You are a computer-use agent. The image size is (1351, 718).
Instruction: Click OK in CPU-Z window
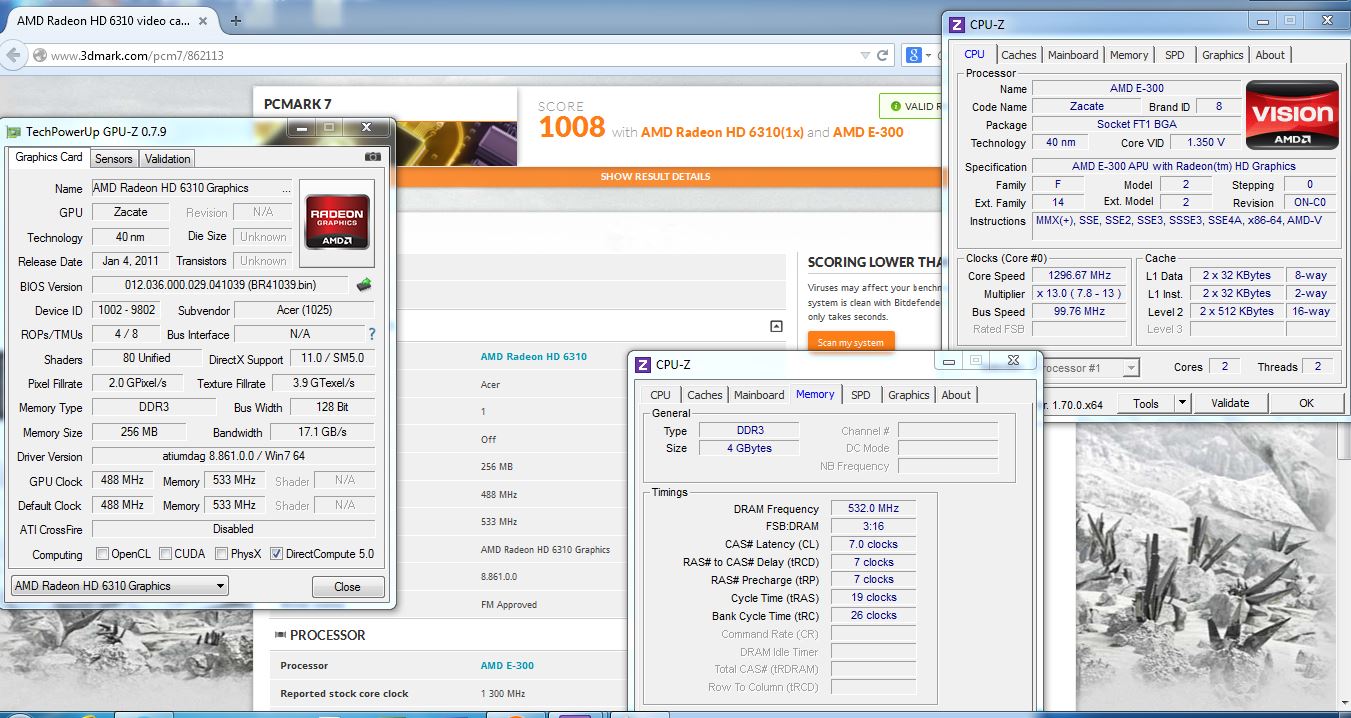tap(1306, 403)
